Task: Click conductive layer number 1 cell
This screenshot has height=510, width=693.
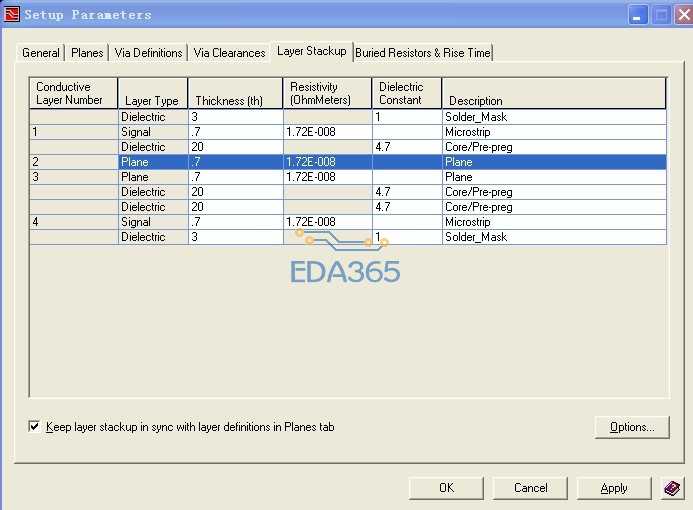Action: click(x=74, y=132)
